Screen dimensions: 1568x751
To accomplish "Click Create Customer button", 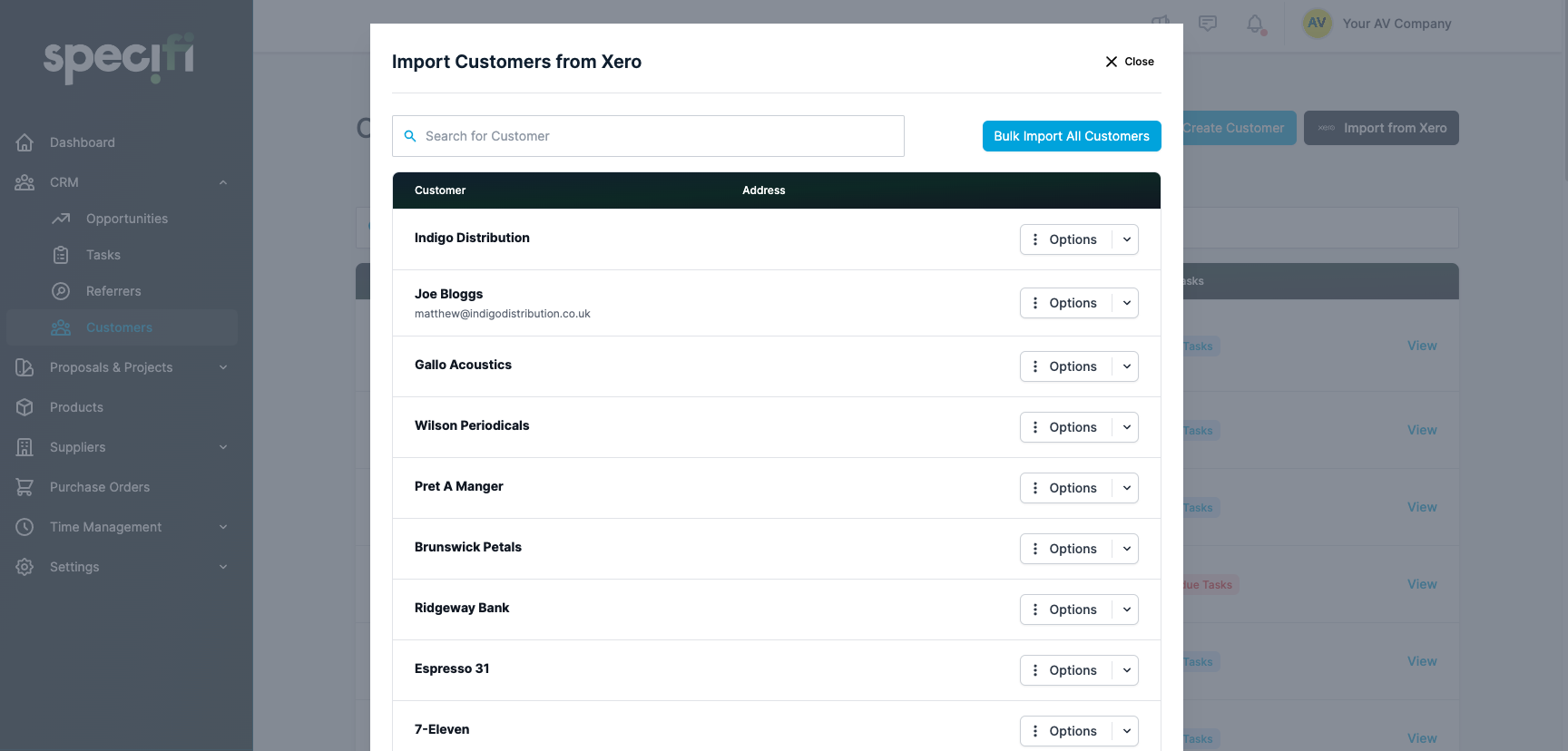I will click(1240, 128).
